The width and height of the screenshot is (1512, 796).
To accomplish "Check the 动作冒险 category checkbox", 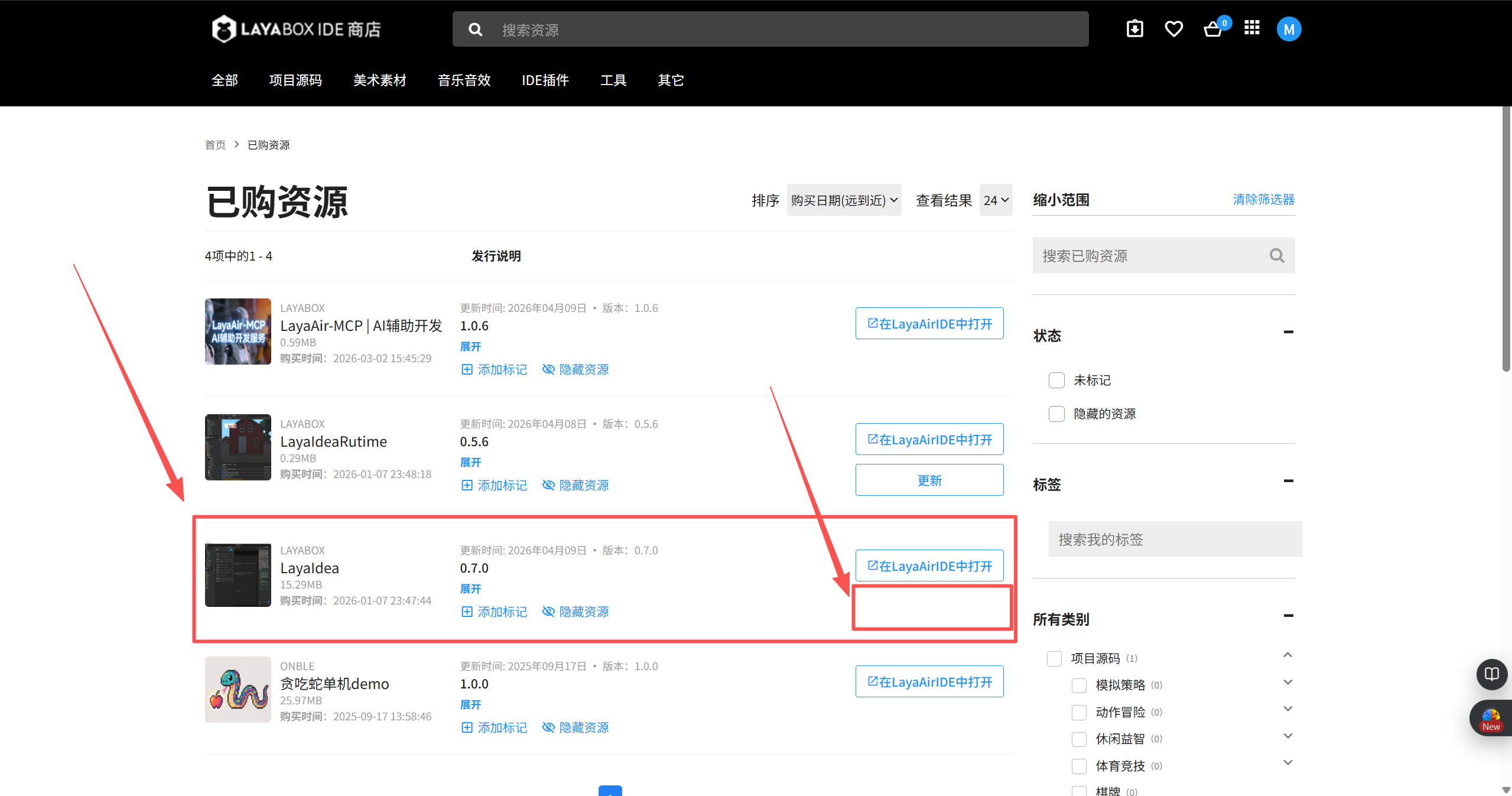I will (x=1079, y=713).
